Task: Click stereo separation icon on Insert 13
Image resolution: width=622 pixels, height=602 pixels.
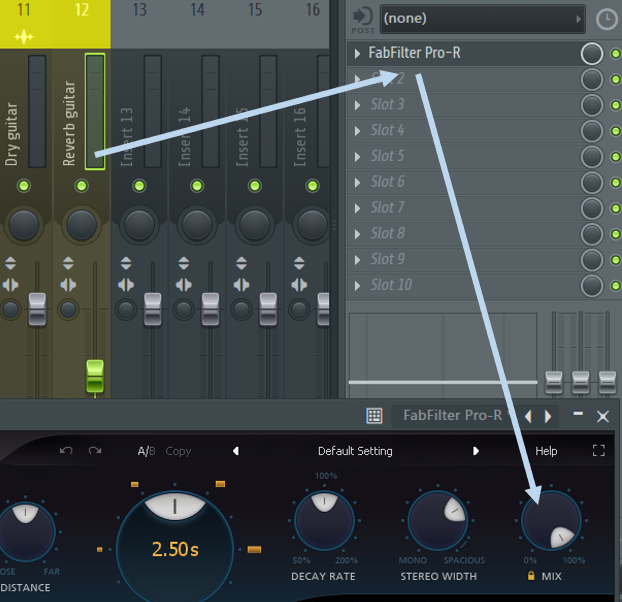Action: tap(126, 285)
